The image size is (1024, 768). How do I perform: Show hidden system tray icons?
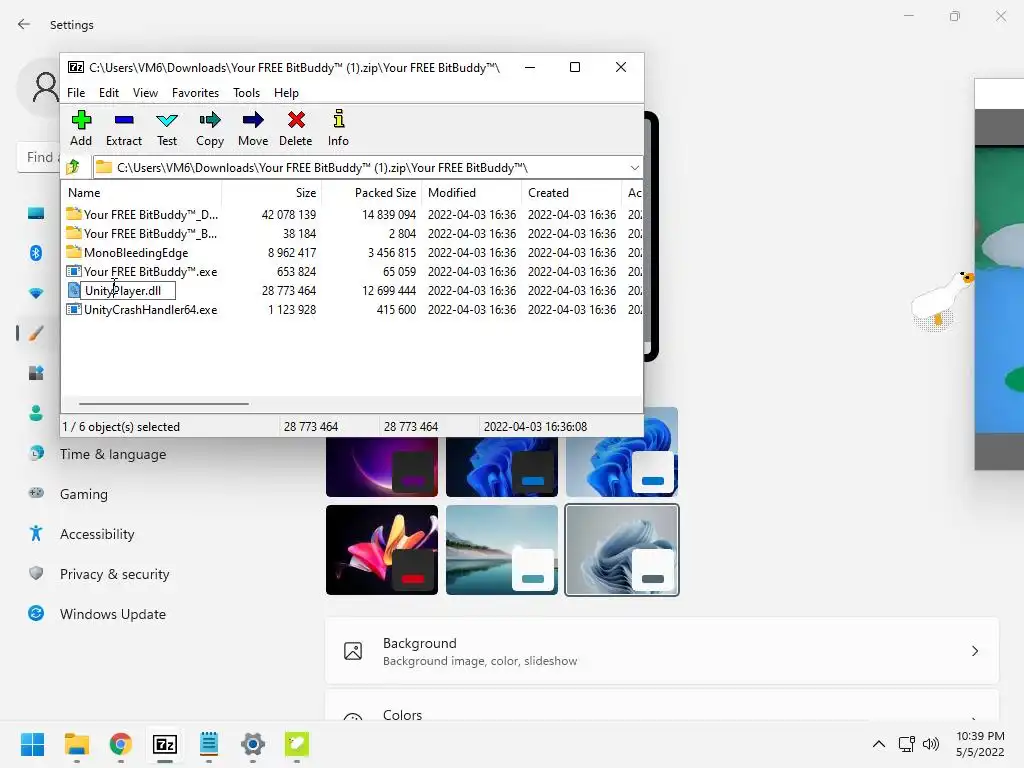click(x=879, y=744)
